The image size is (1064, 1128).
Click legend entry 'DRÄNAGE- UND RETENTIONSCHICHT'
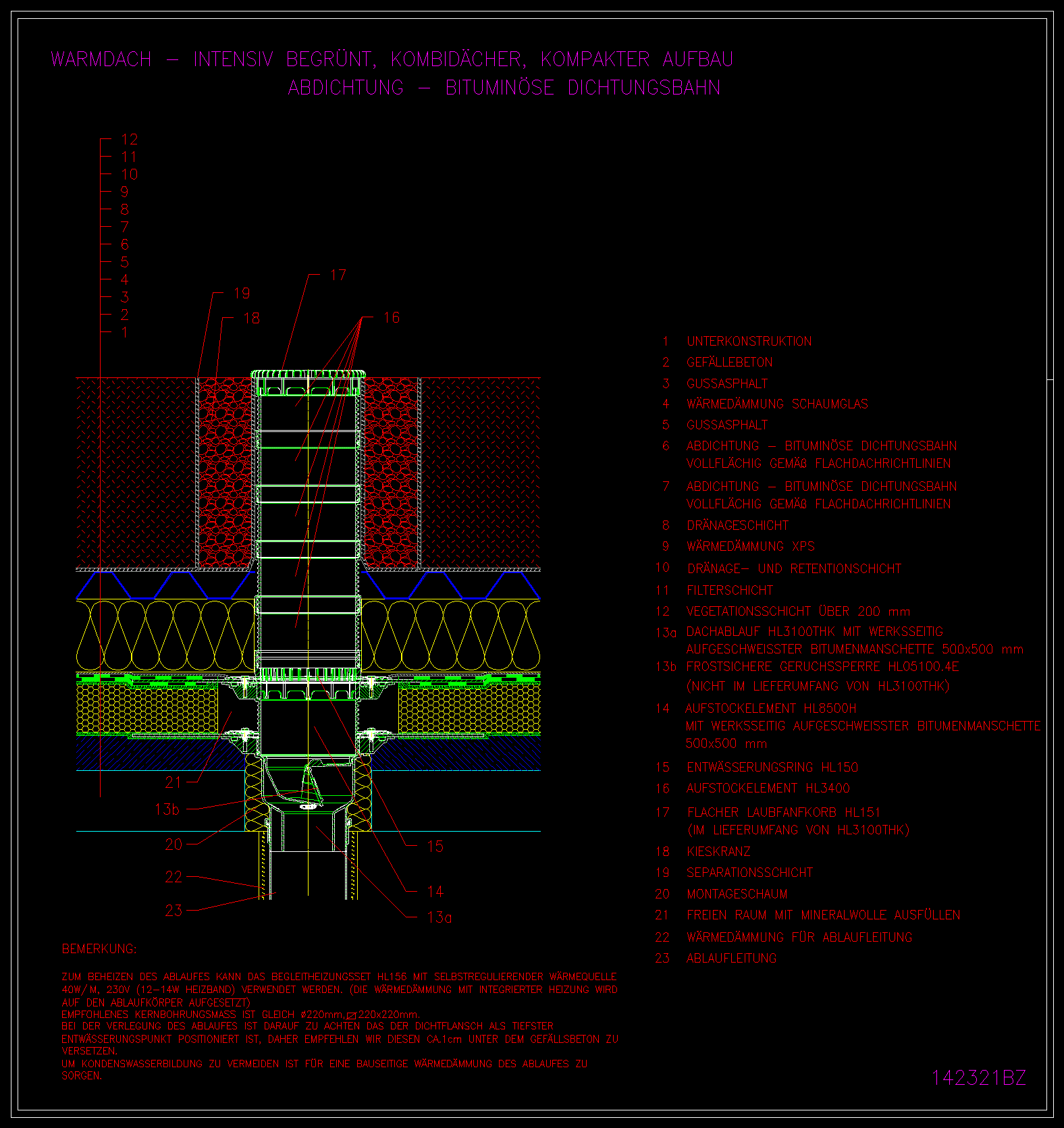click(794, 568)
